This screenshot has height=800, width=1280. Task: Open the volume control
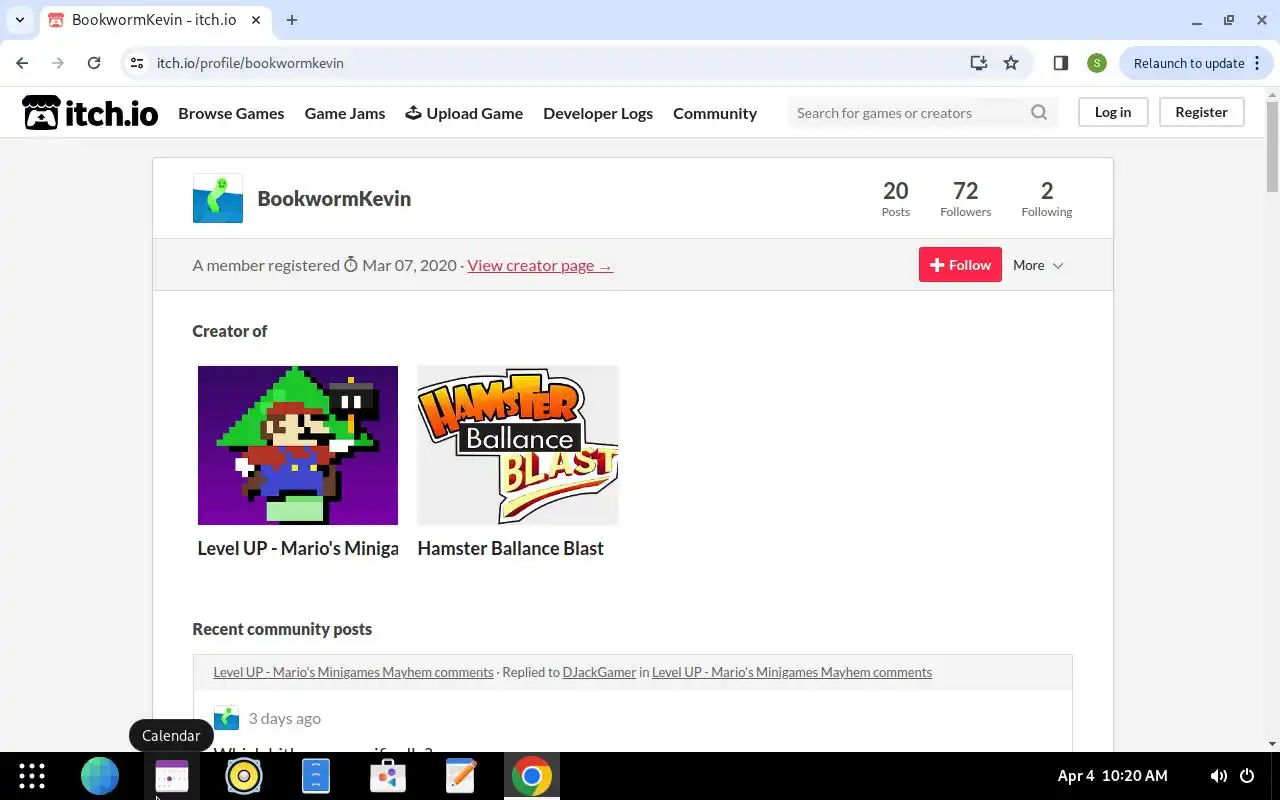click(x=1218, y=776)
